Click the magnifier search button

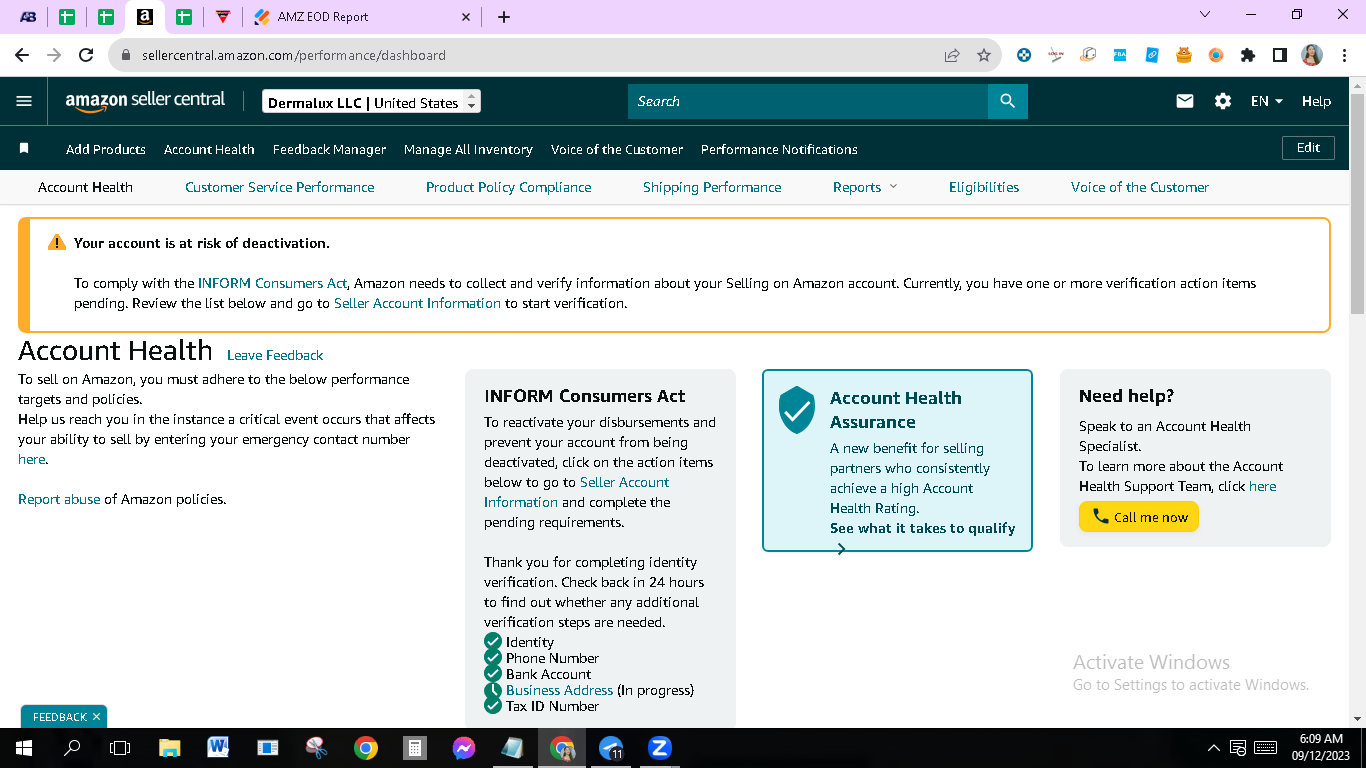(1007, 101)
